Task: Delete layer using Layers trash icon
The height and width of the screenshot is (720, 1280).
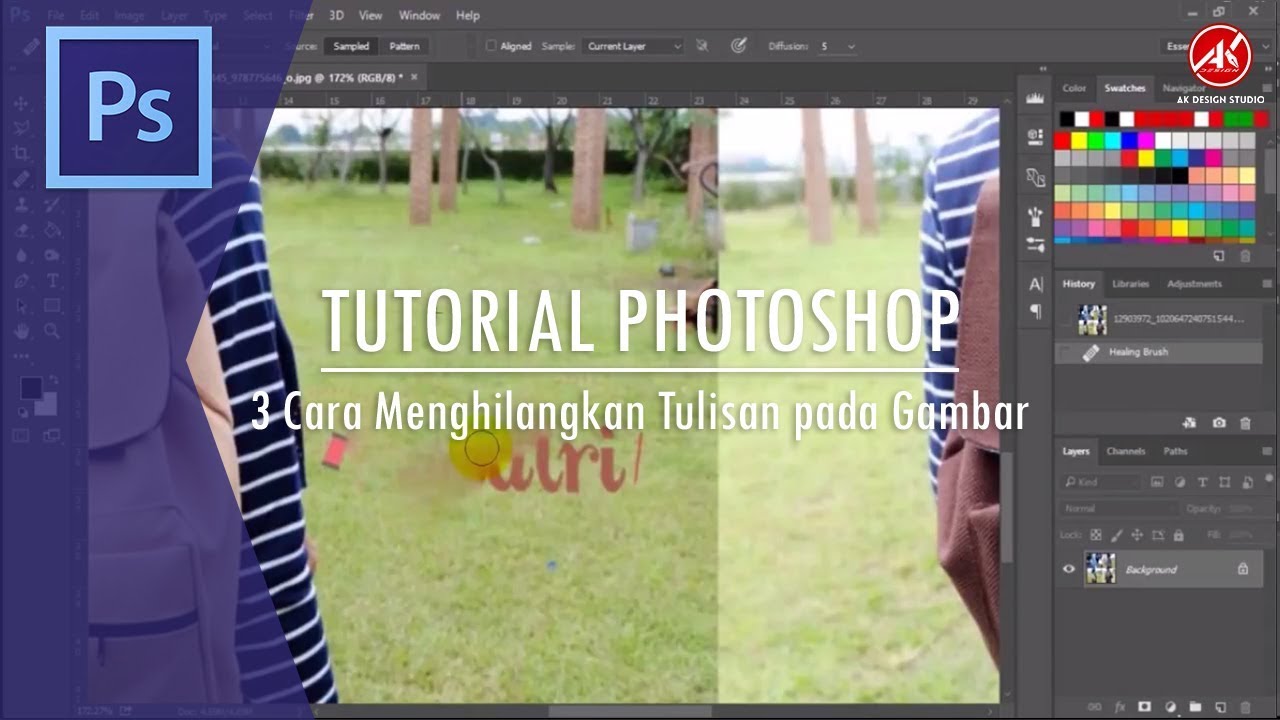Action: pyautogui.click(x=1245, y=706)
